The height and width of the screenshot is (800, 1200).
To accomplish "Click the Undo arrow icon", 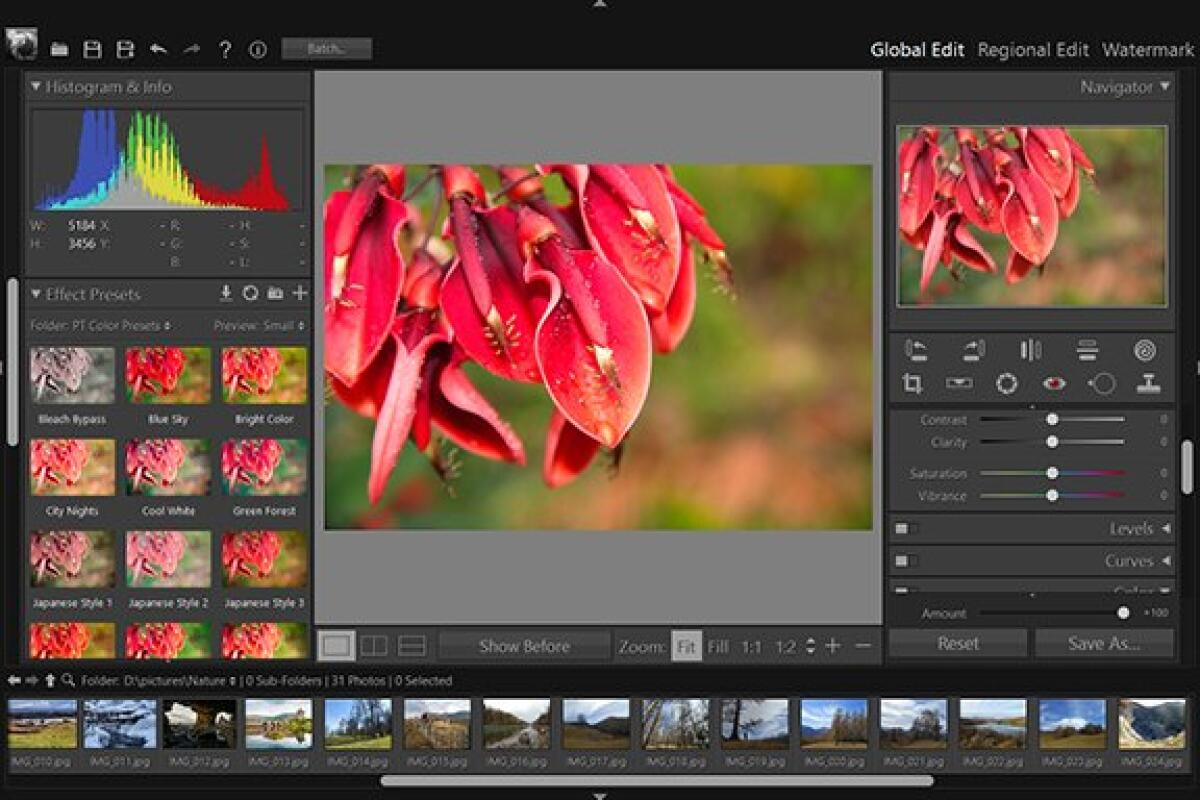I will tap(160, 47).
